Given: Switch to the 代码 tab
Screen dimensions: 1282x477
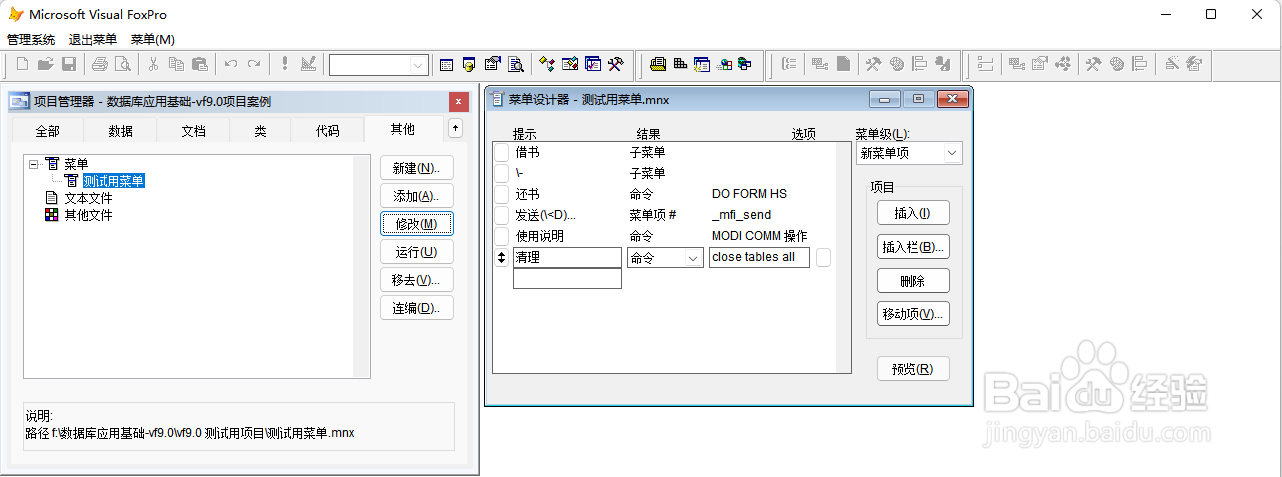Looking at the screenshot, I should point(327,131).
